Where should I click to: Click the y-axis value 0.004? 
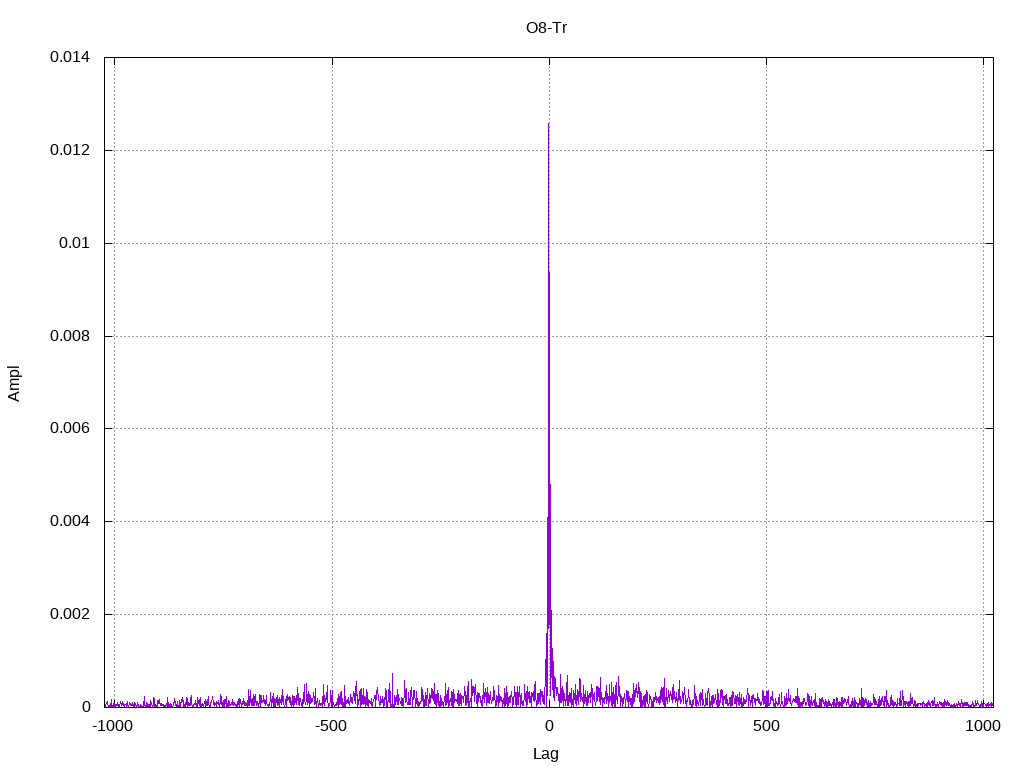(x=70, y=521)
